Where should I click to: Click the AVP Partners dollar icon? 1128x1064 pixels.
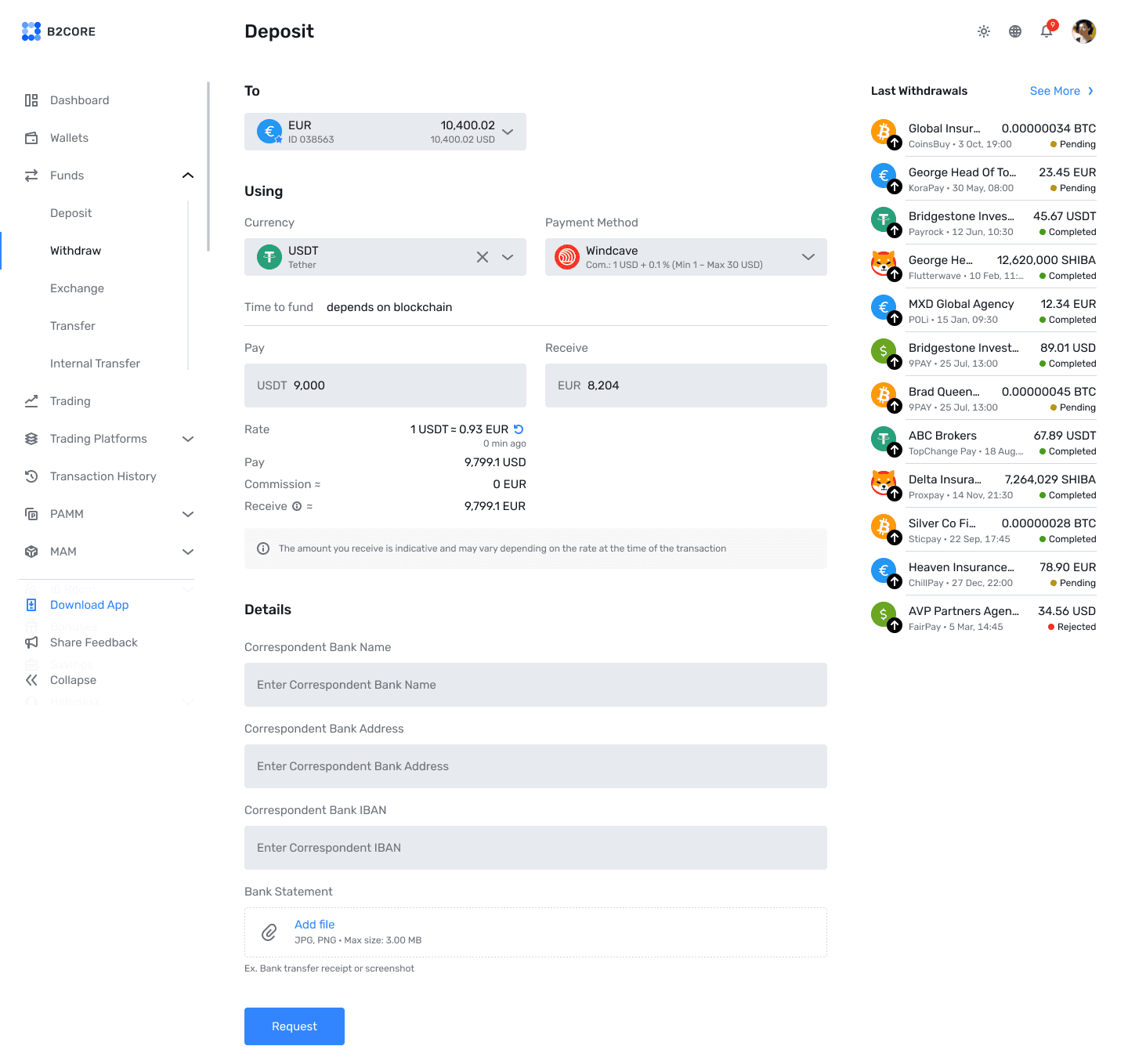(884, 614)
